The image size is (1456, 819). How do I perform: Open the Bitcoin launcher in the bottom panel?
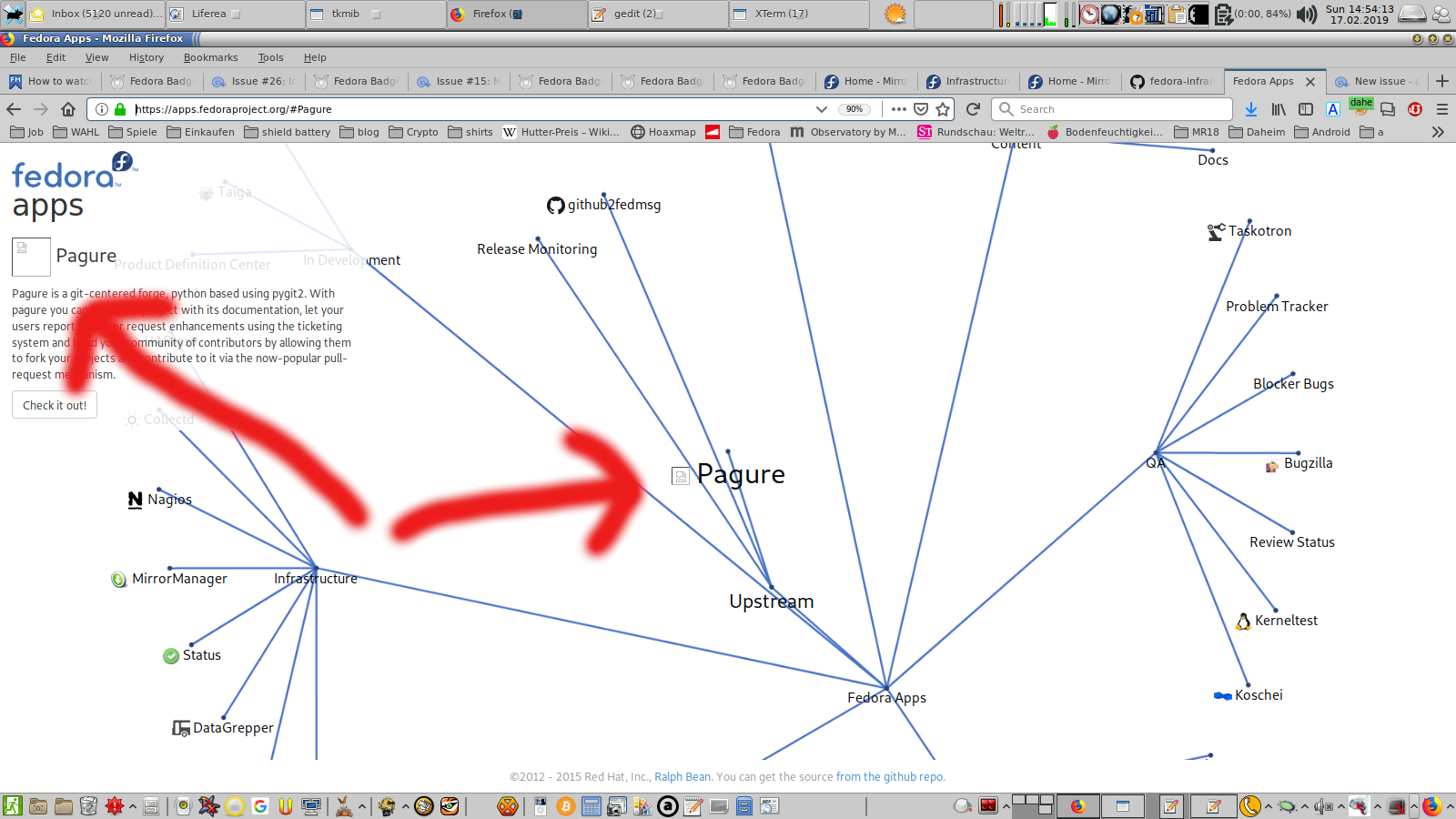566,806
